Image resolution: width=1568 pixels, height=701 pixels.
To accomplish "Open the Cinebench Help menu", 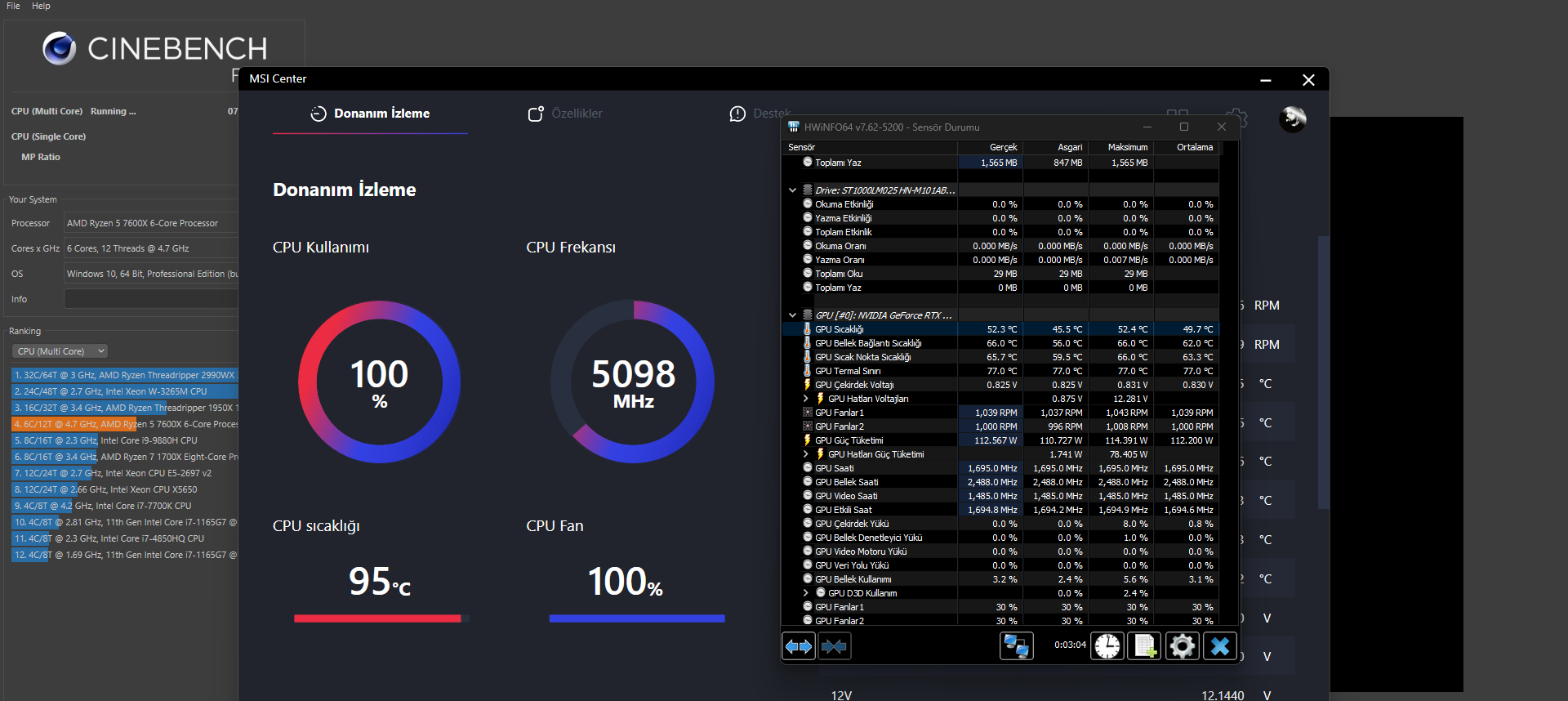I will (41, 6).
